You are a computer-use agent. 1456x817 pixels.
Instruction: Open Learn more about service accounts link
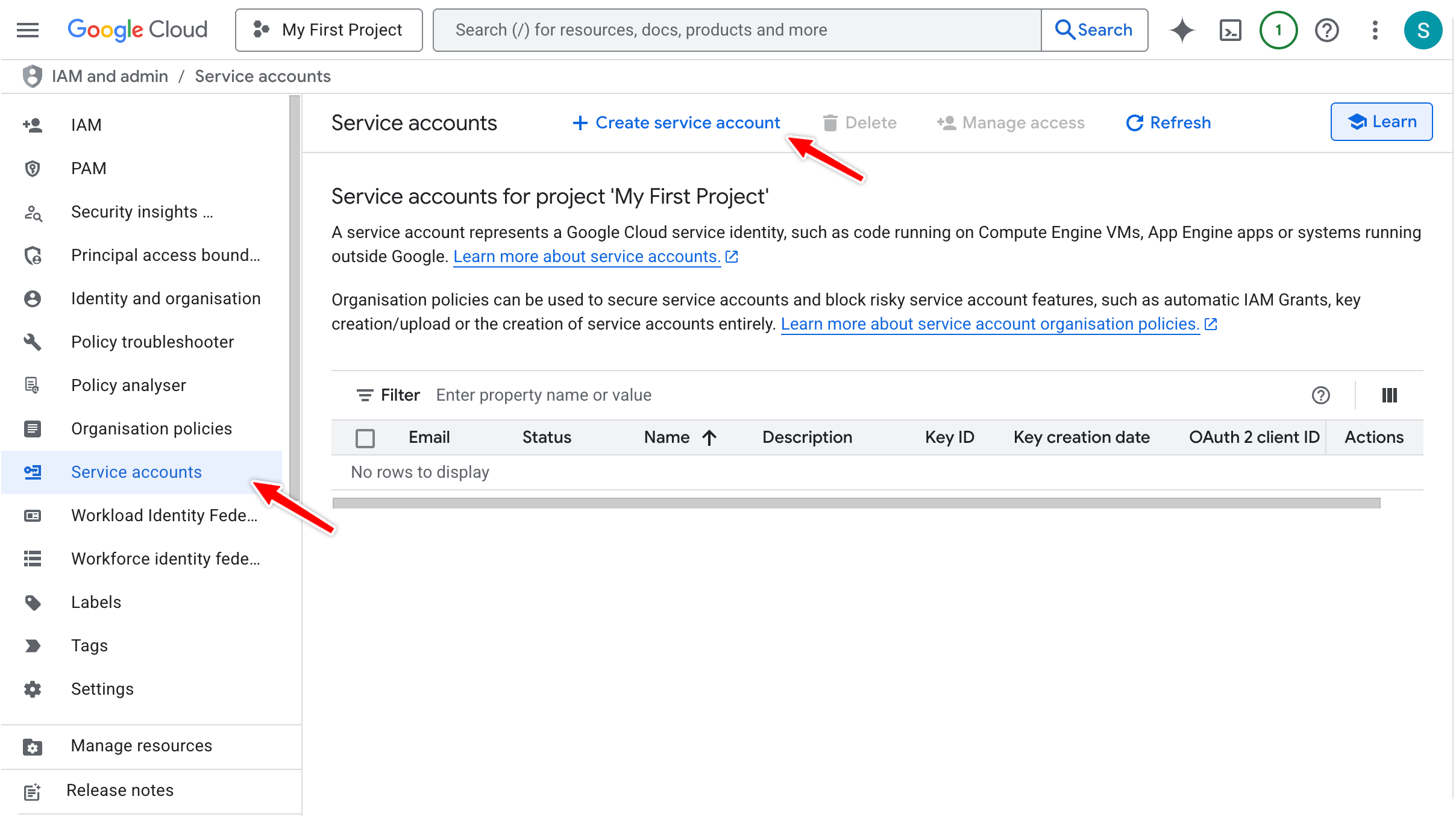click(x=586, y=257)
